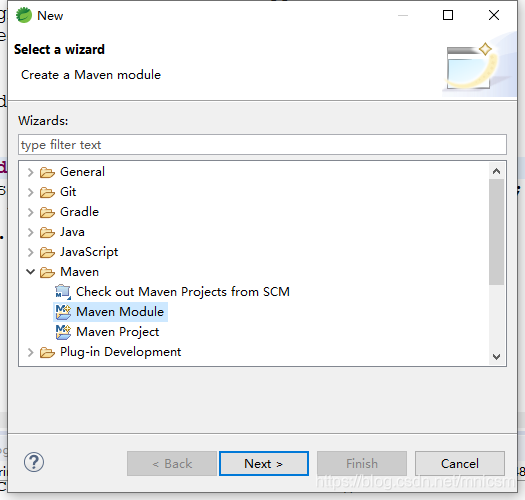The width and height of the screenshot is (525, 500).
Task: Expand the Gradle category
Action: tap(30, 212)
